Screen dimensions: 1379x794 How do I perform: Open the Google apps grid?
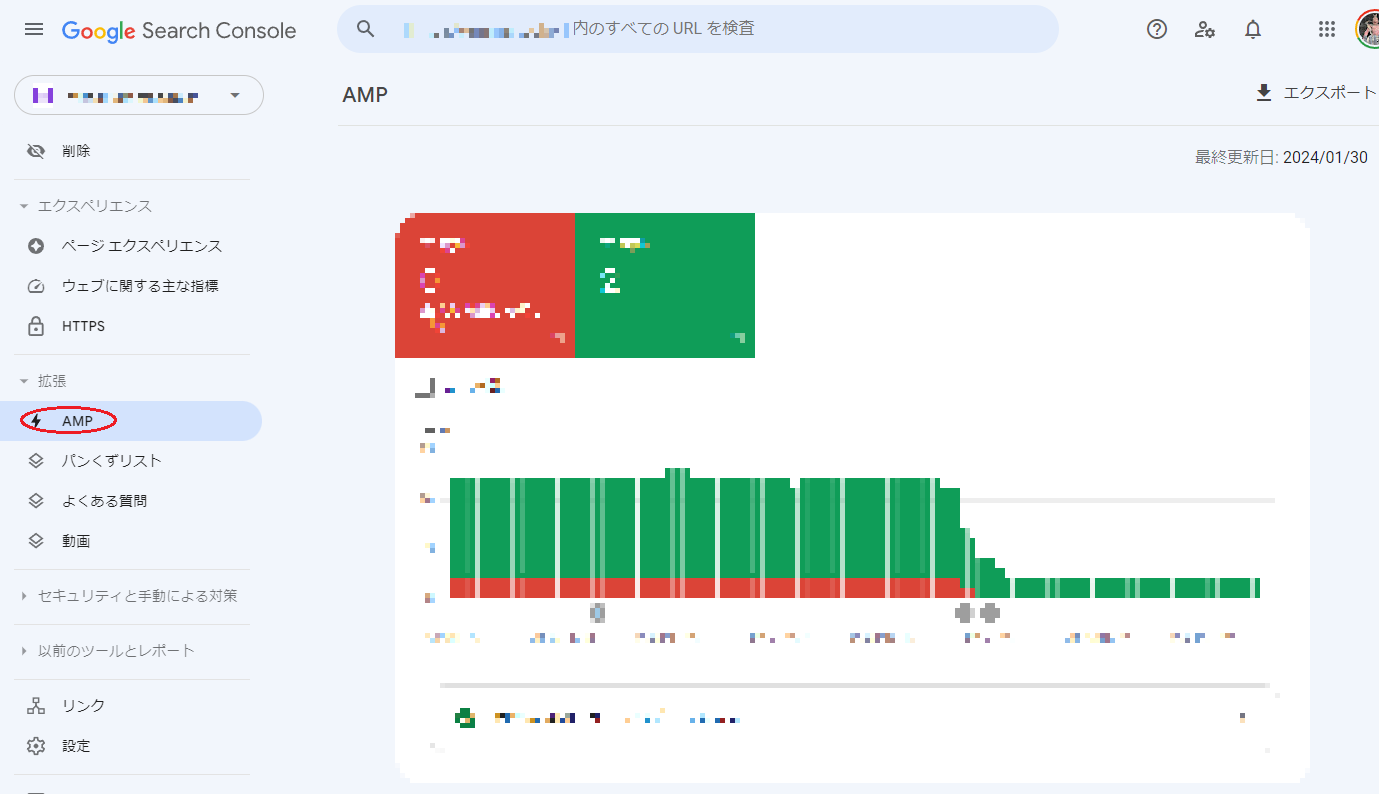click(x=1327, y=29)
